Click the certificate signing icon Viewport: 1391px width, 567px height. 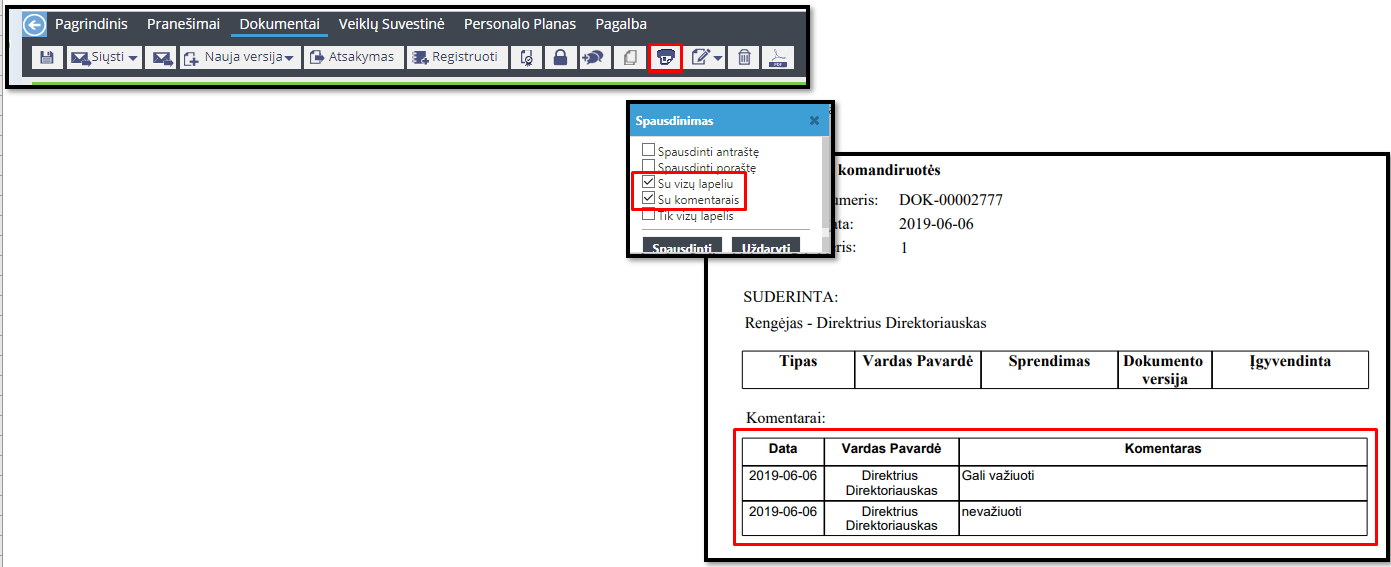point(526,58)
